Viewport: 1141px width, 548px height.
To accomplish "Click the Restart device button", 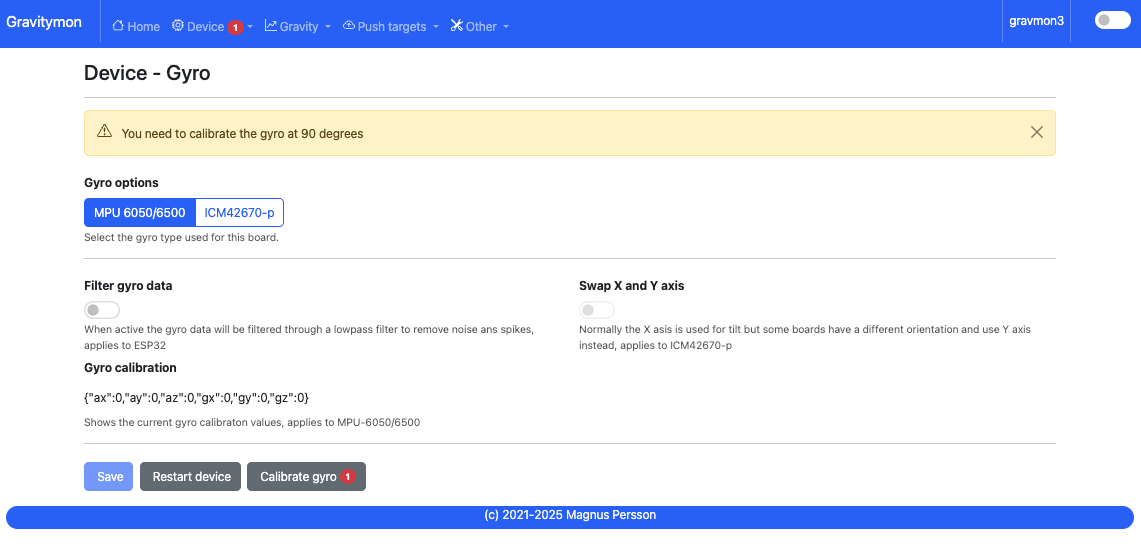I will (191, 477).
